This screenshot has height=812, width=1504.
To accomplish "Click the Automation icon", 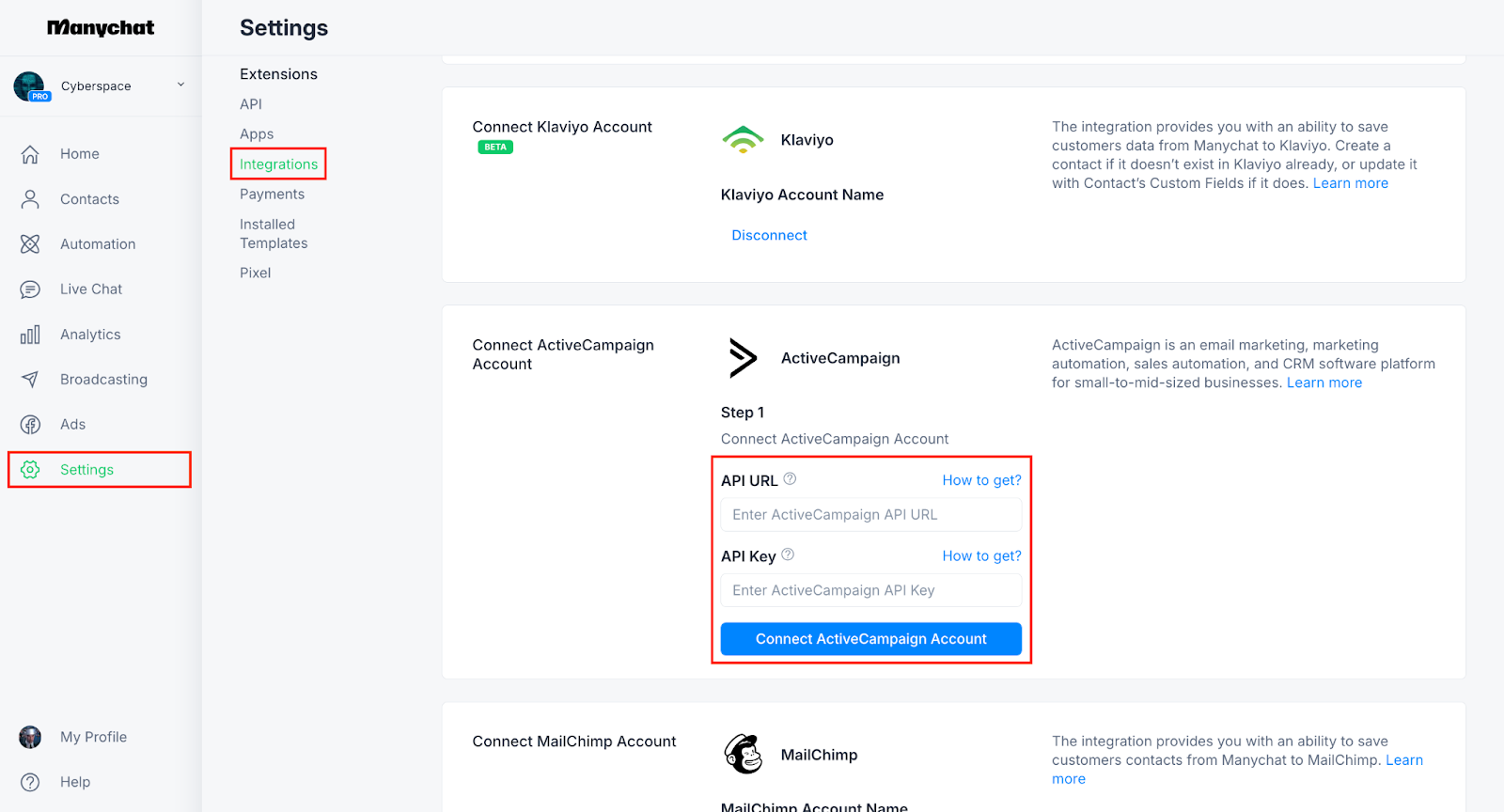I will click(x=30, y=244).
